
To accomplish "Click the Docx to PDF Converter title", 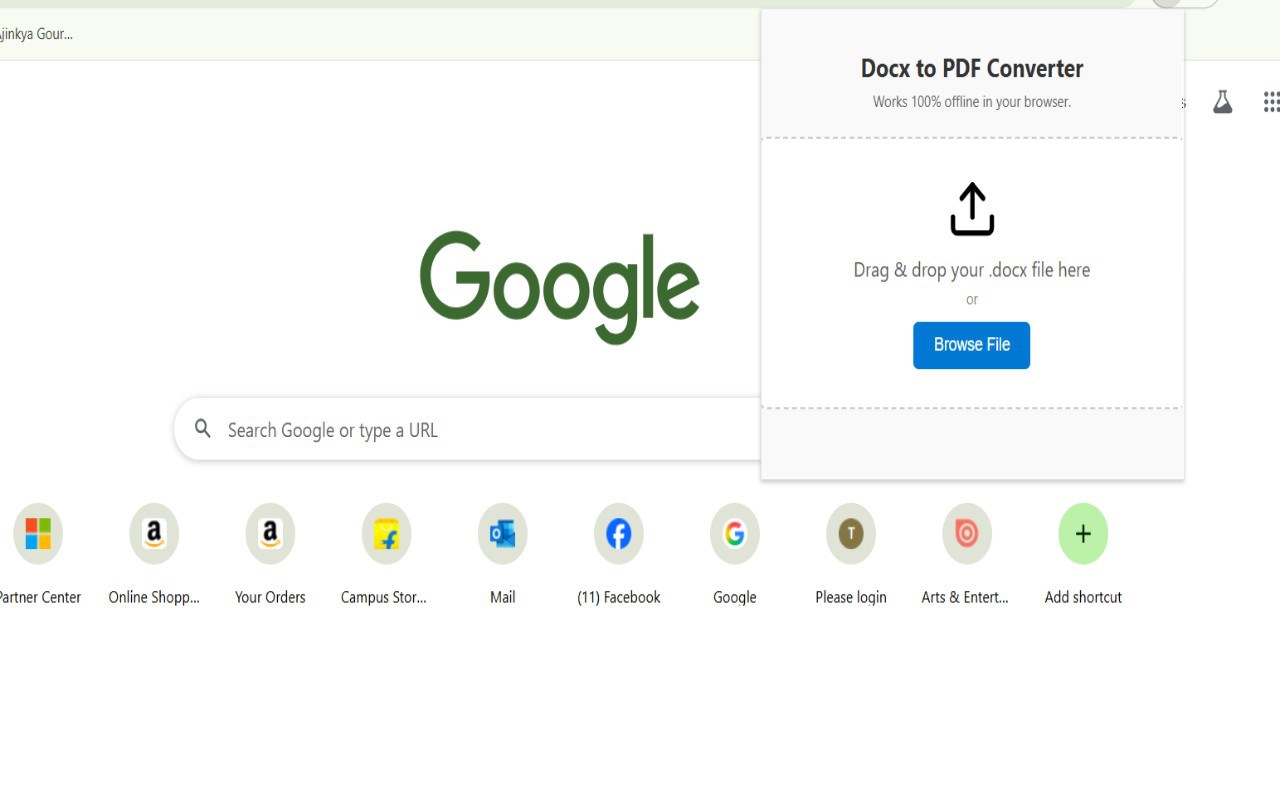I will 972,69.
